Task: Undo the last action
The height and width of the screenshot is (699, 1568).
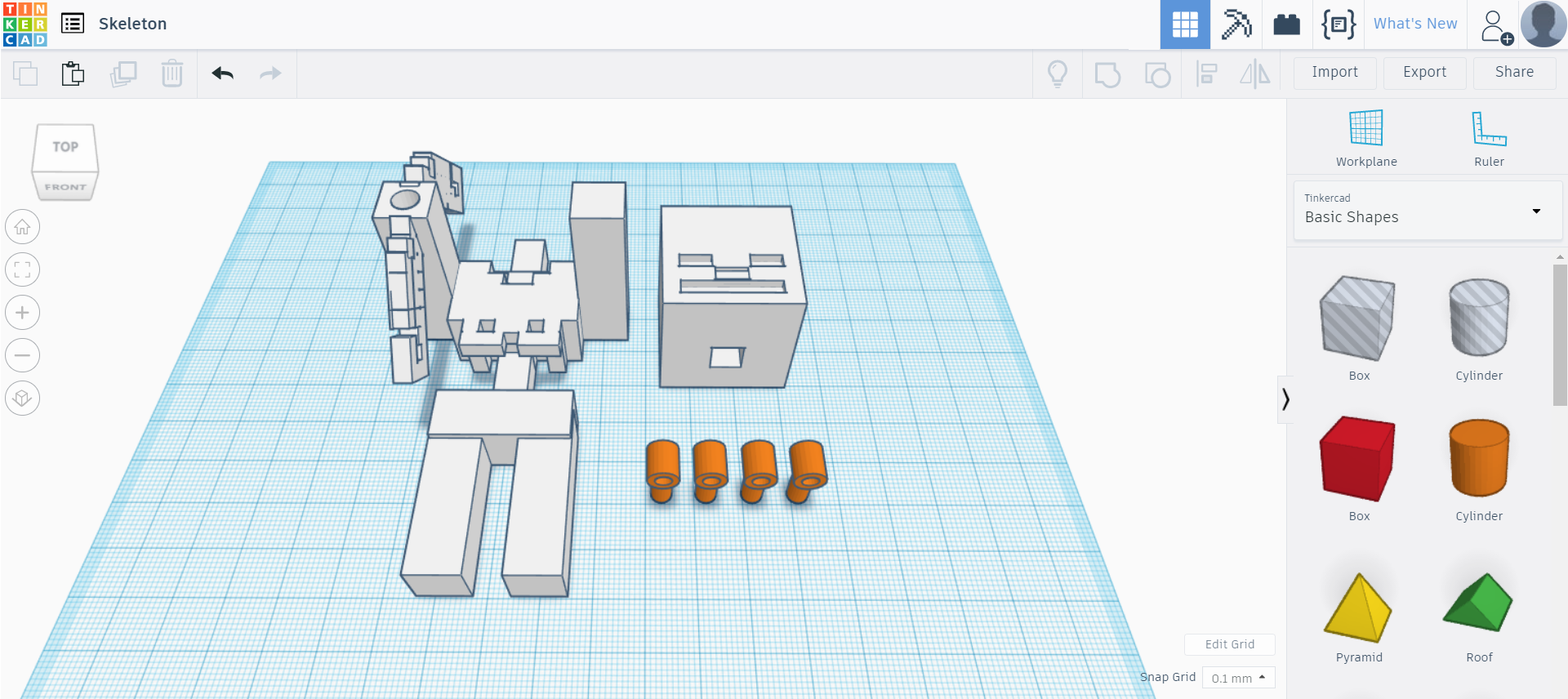Action: (223, 73)
